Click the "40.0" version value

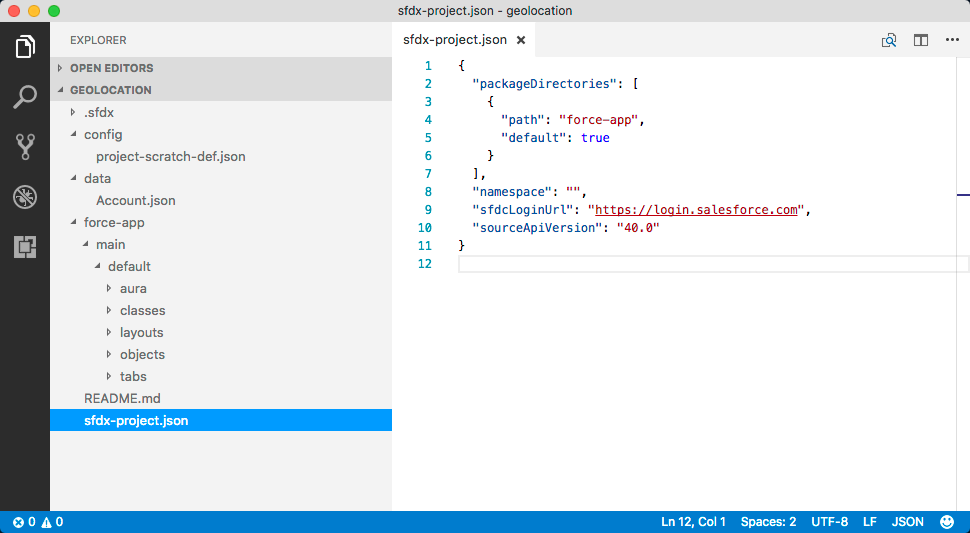click(x=638, y=228)
